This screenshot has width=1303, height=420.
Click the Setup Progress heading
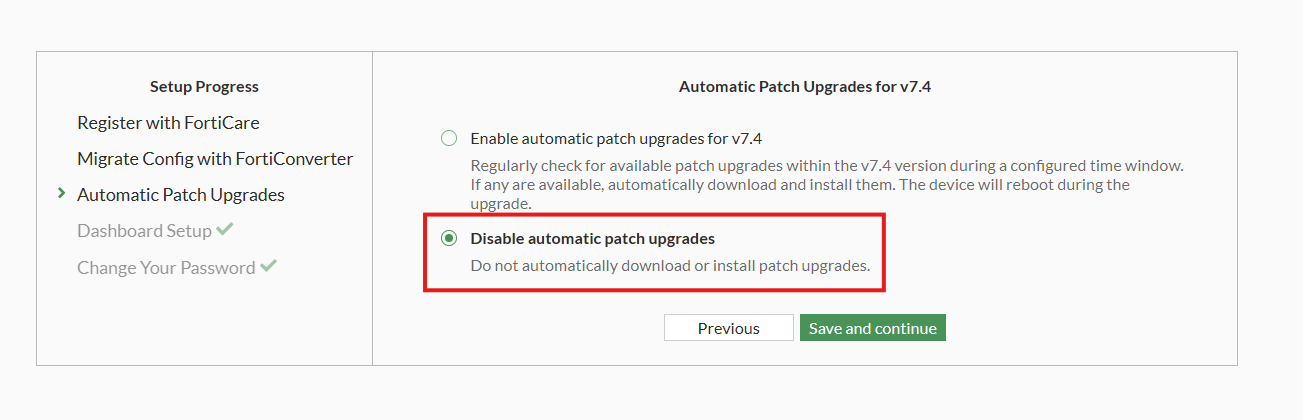(204, 87)
